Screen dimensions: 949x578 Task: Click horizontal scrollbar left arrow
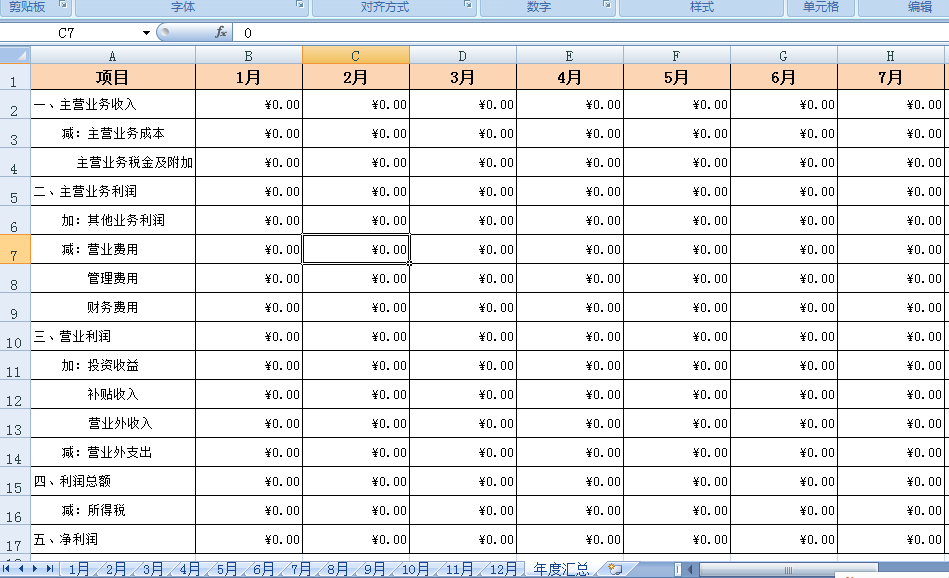click(x=690, y=570)
